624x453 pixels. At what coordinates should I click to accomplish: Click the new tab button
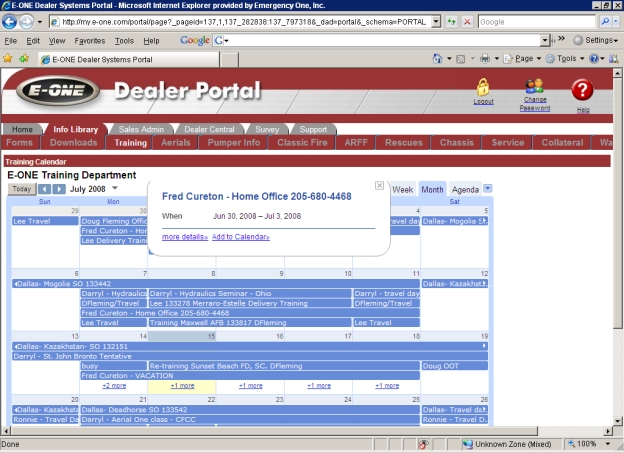coord(229,59)
